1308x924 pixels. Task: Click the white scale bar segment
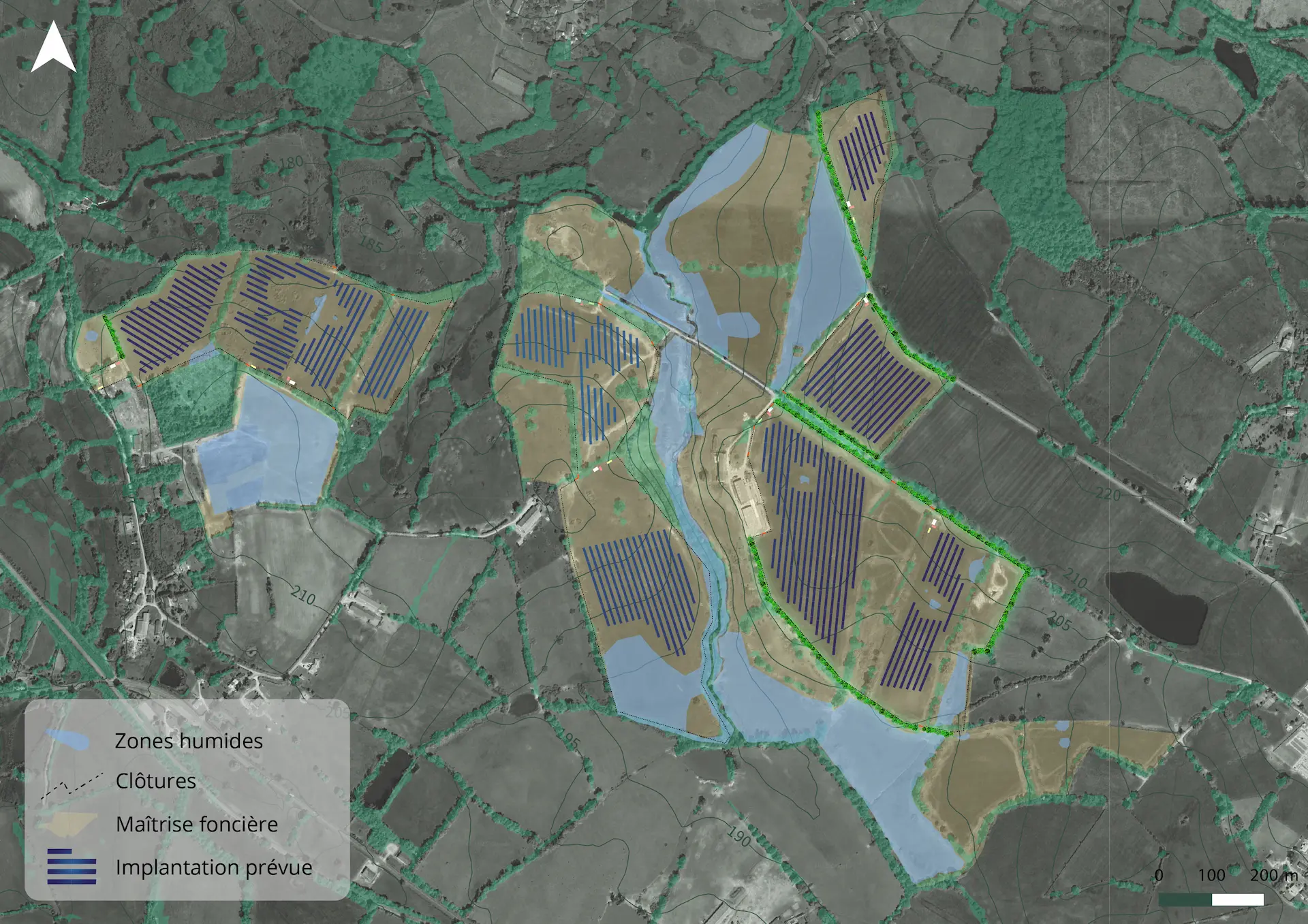tap(1237, 899)
